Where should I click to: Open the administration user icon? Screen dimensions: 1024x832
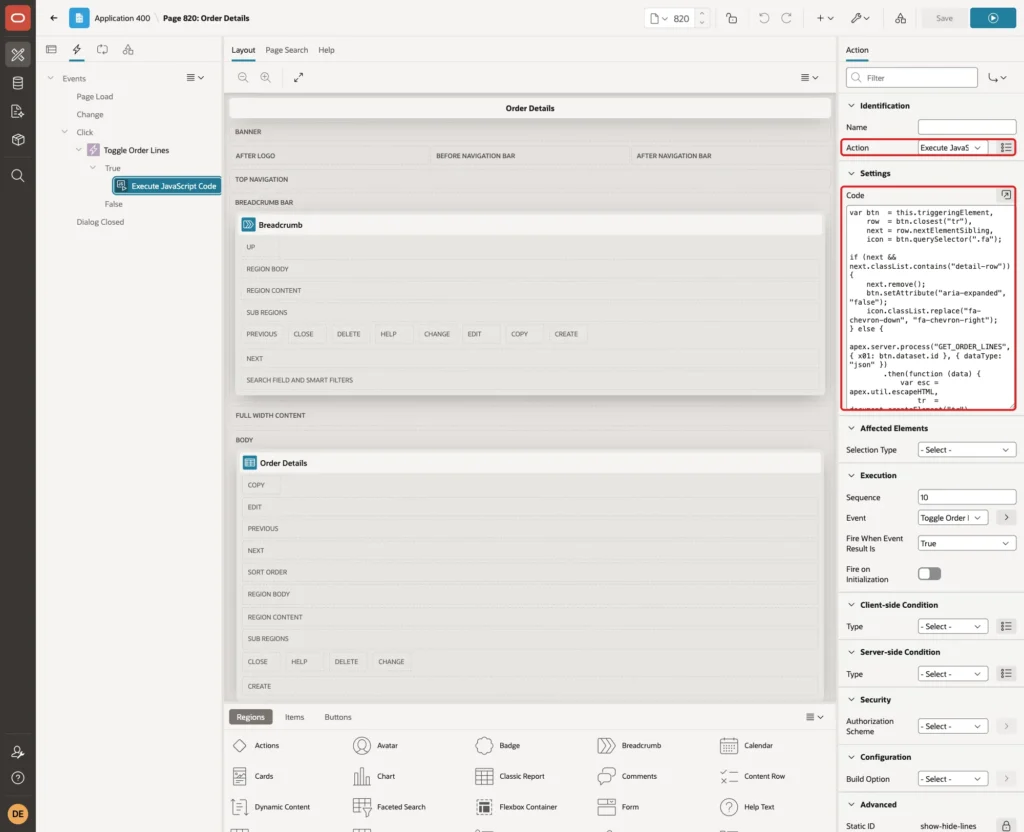click(x=18, y=752)
